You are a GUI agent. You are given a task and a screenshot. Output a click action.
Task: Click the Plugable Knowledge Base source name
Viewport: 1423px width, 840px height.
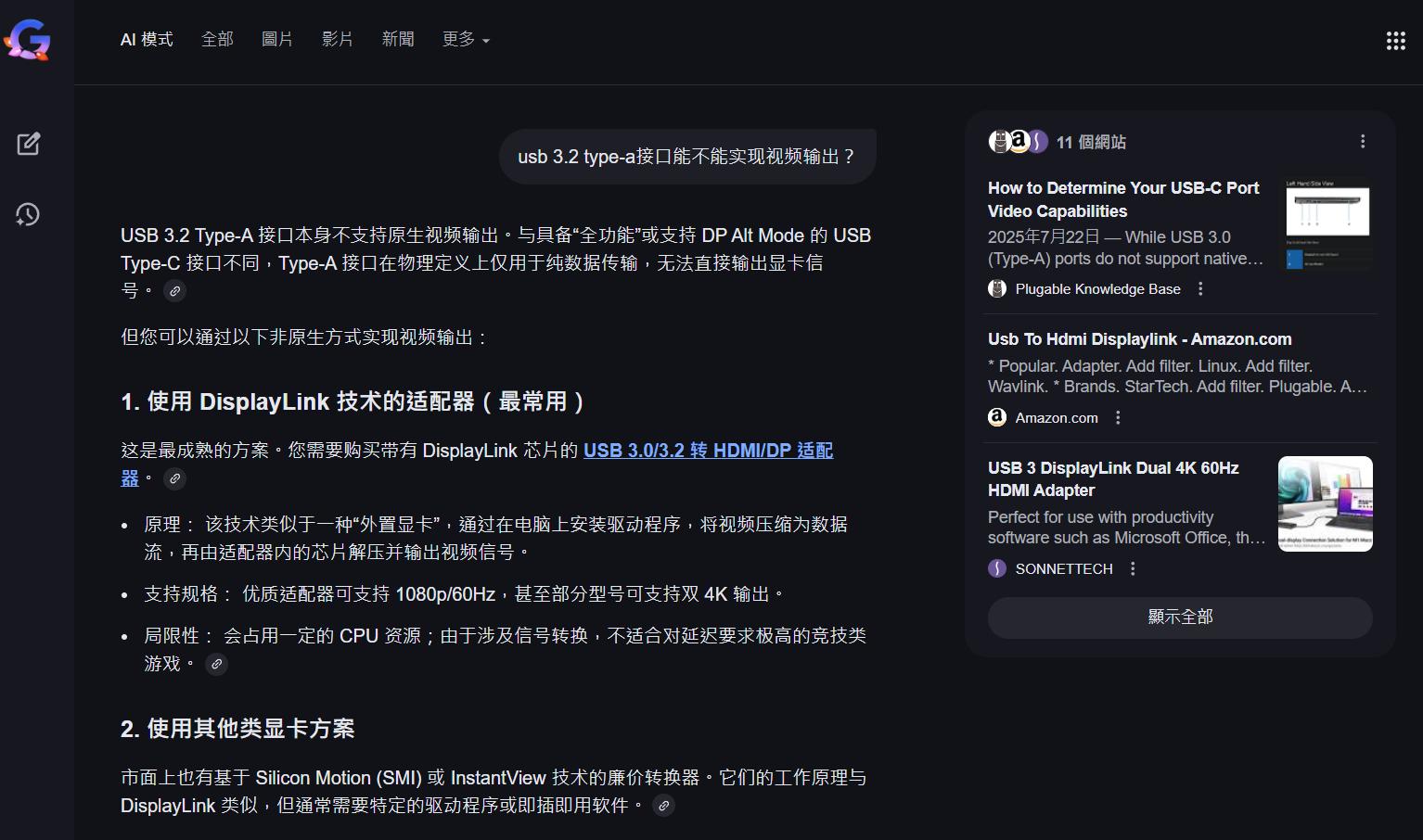(1098, 289)
